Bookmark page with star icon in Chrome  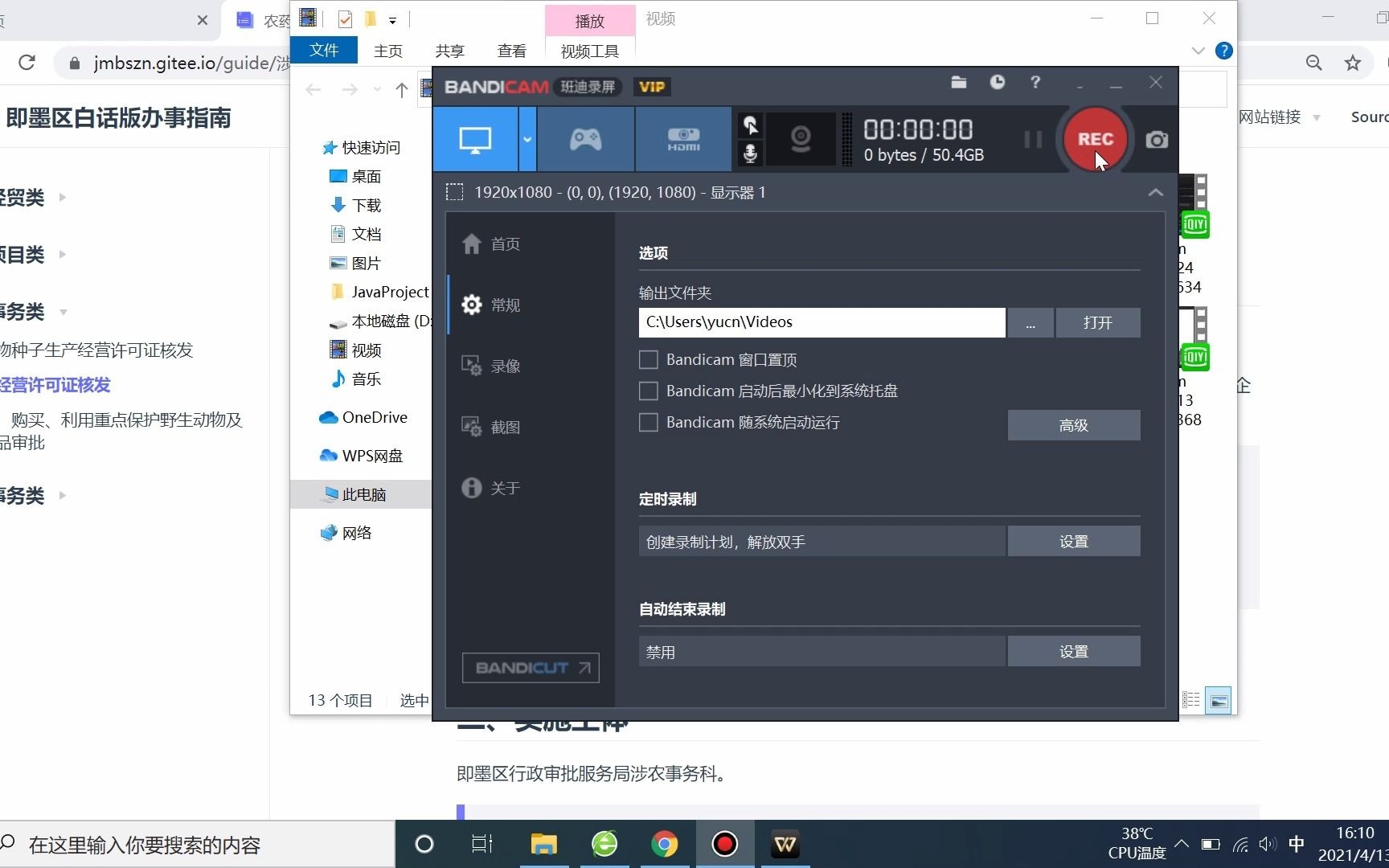1353,63
